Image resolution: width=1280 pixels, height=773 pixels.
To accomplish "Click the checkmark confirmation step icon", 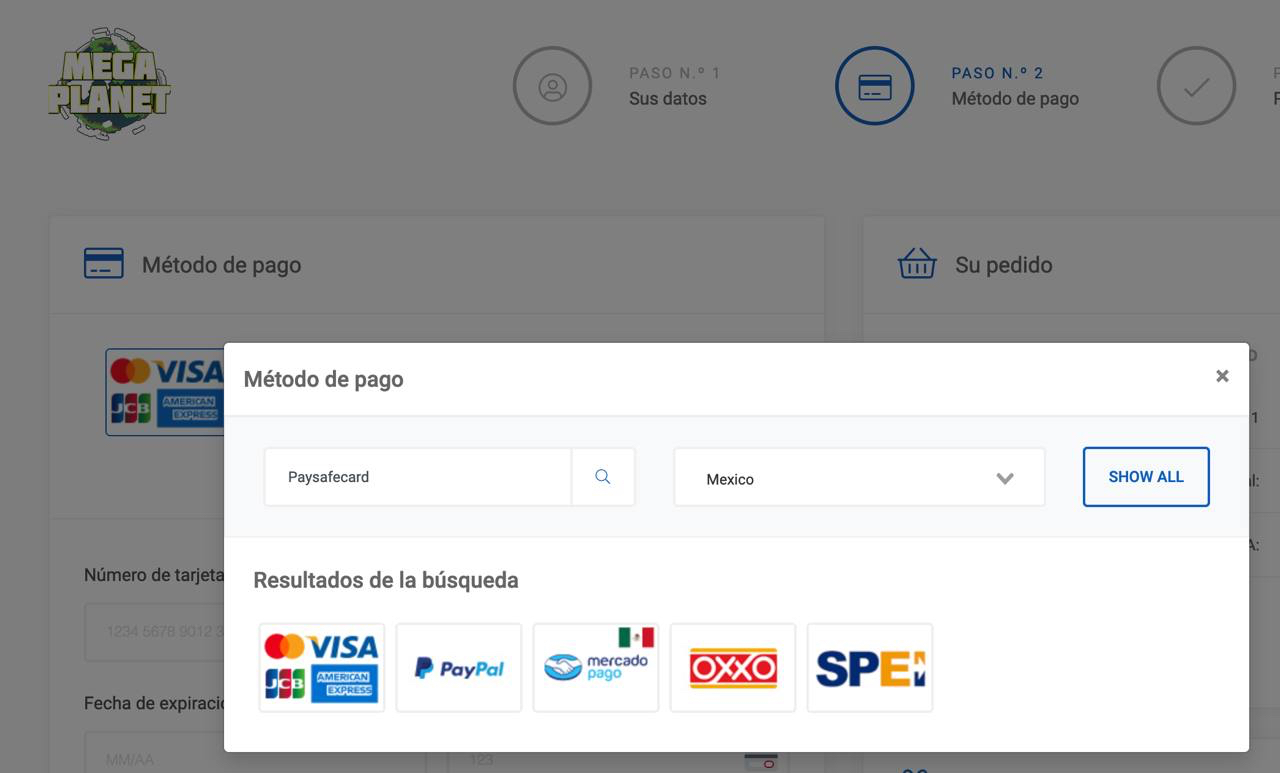I will 1196,86.
